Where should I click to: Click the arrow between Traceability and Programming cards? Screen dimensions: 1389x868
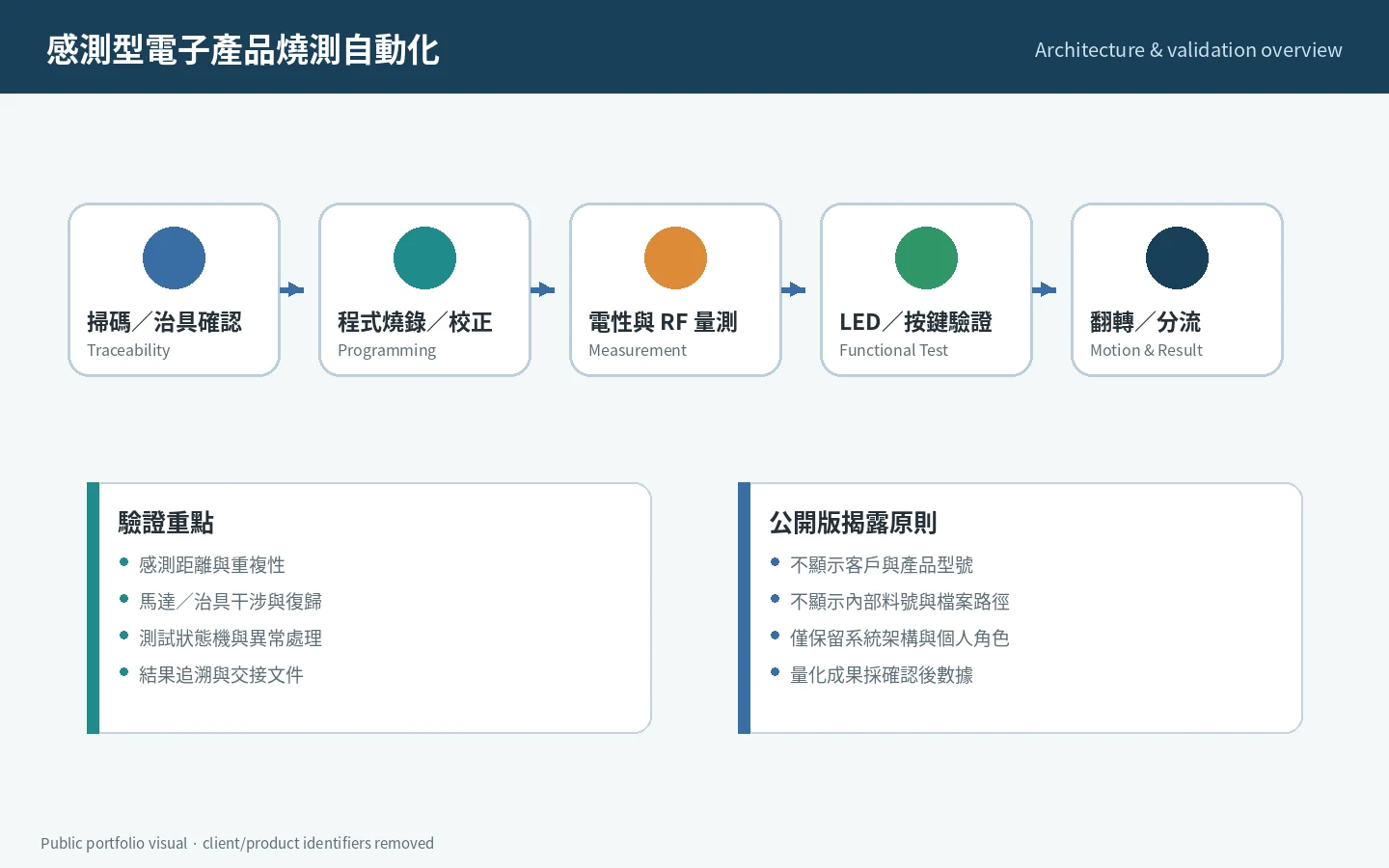tap(292, 289)
